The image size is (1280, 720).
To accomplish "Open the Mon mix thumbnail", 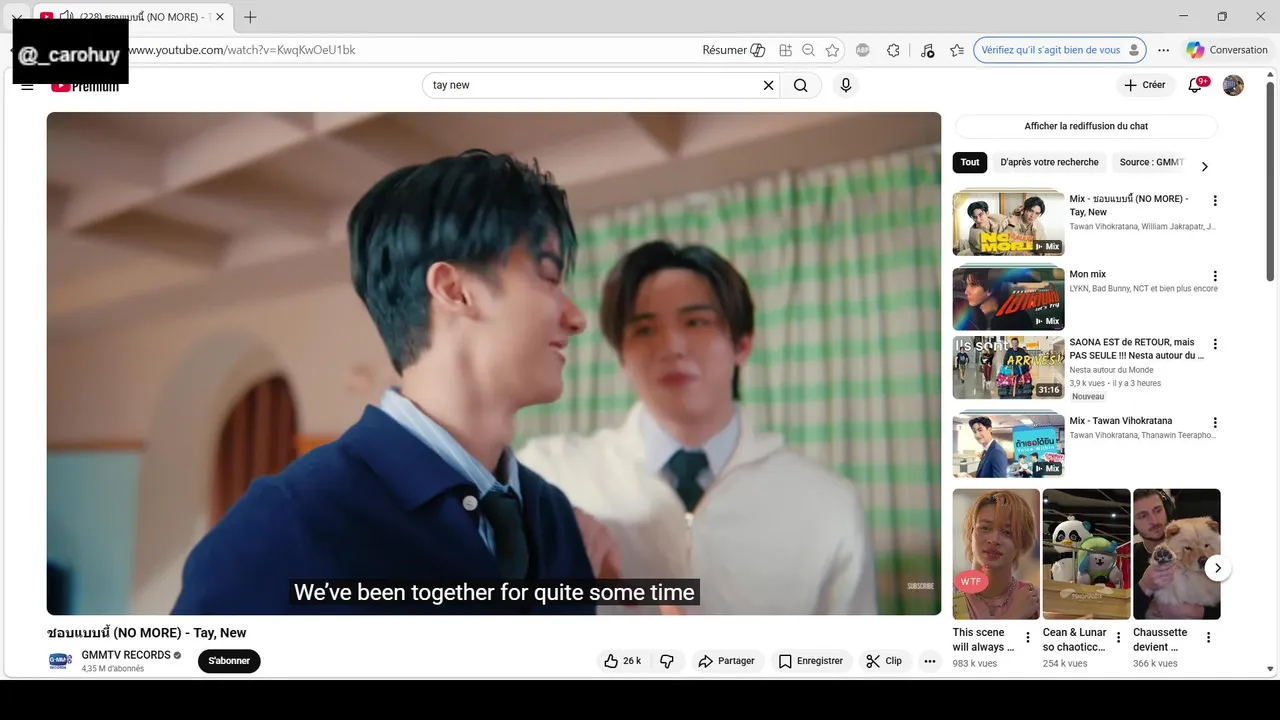I will [1008, 298].
